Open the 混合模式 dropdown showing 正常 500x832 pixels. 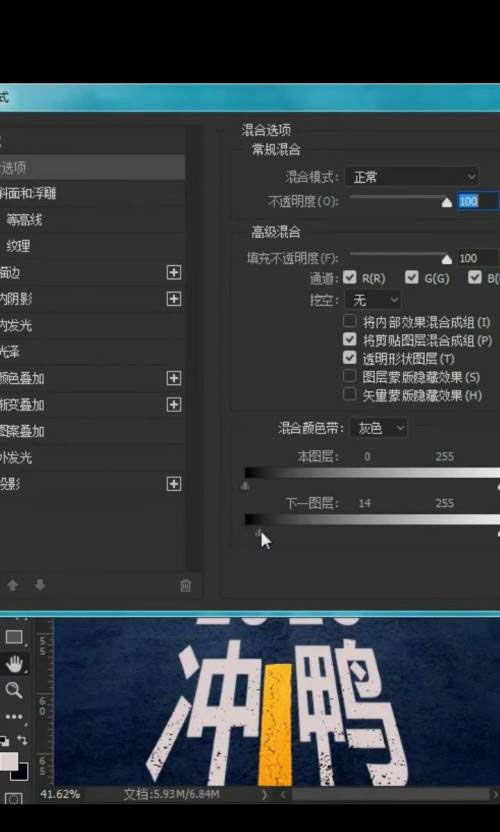click(412, 177)
